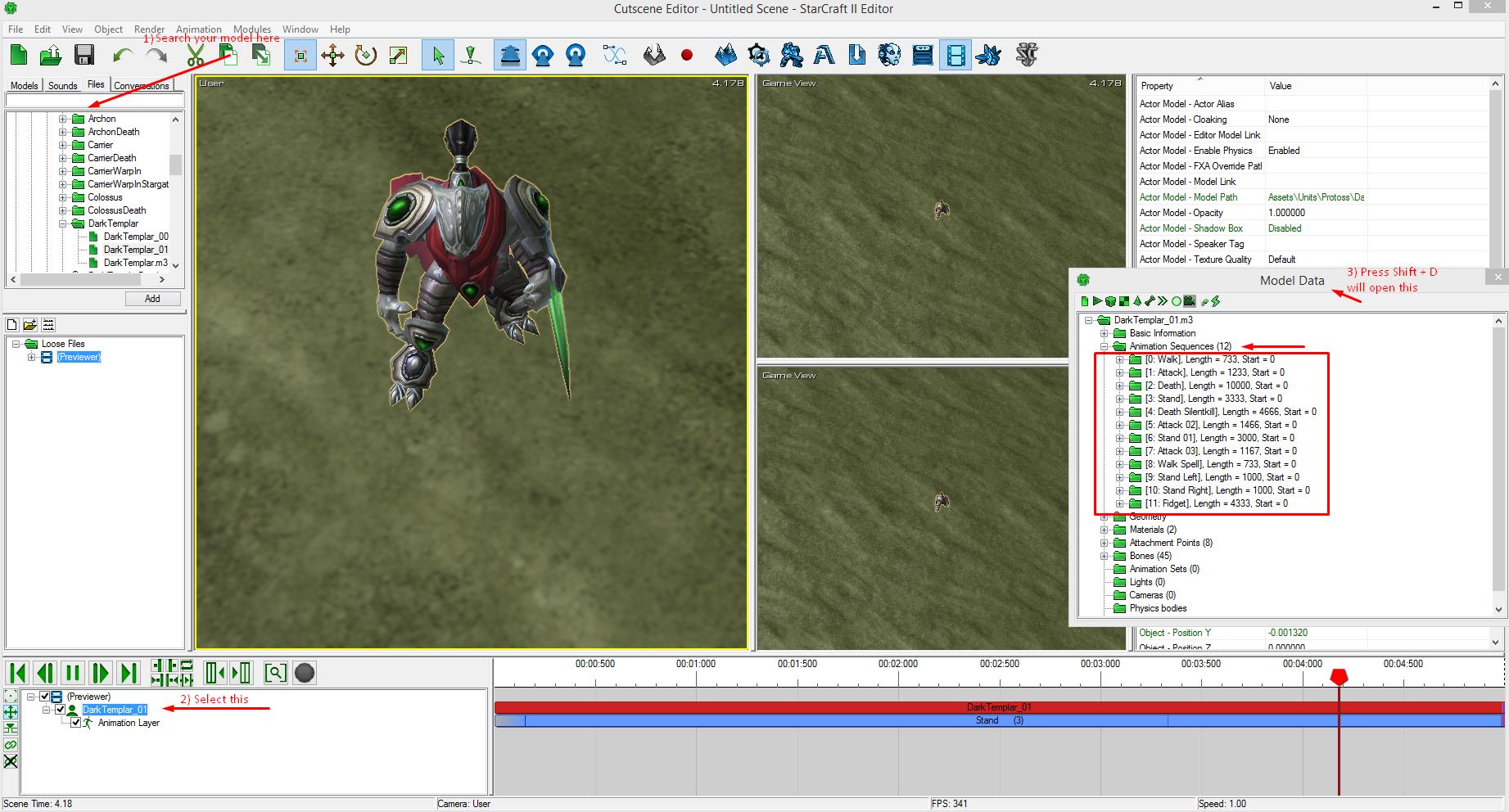Select the Rotate tool in the toolbar
Image resolution: width=1509 pixels, height=812 pixels.
365,56
